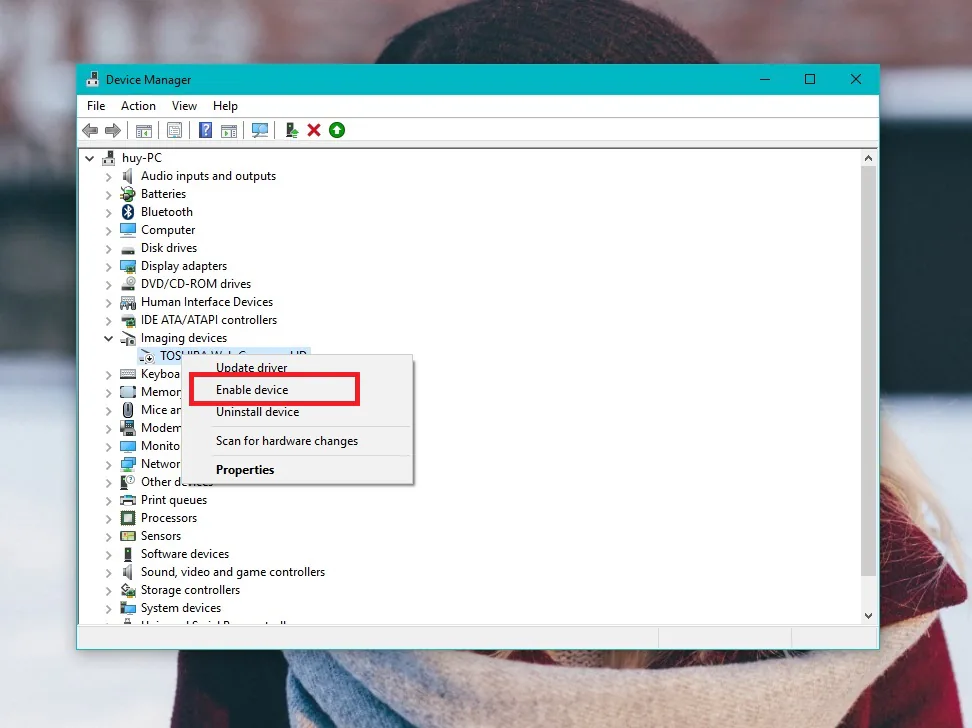Click the green arrow Enable device icon
972x728 pixels.
(337, 130)
